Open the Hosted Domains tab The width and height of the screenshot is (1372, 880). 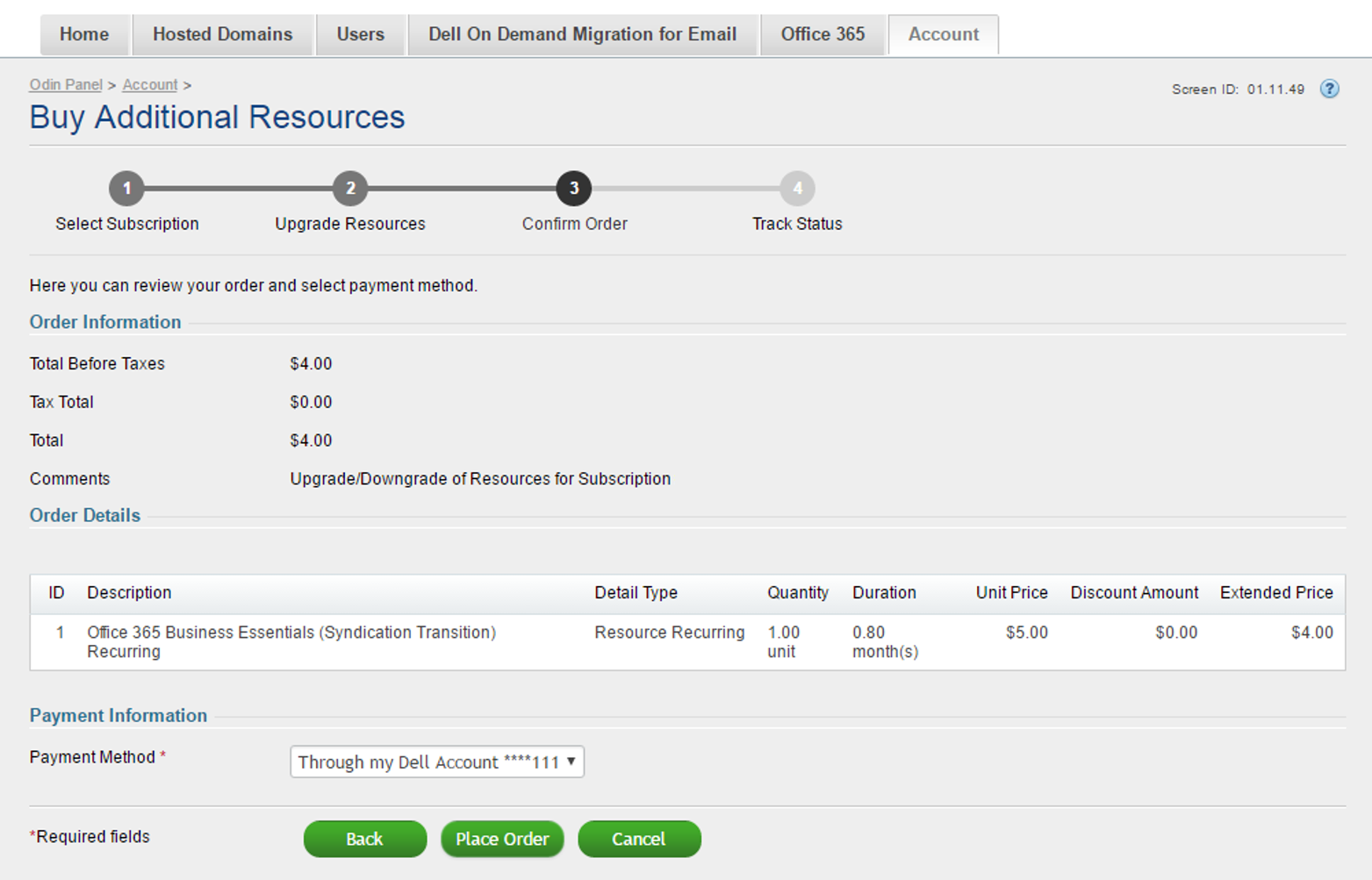pyautogui.click(x=222, y=34)
